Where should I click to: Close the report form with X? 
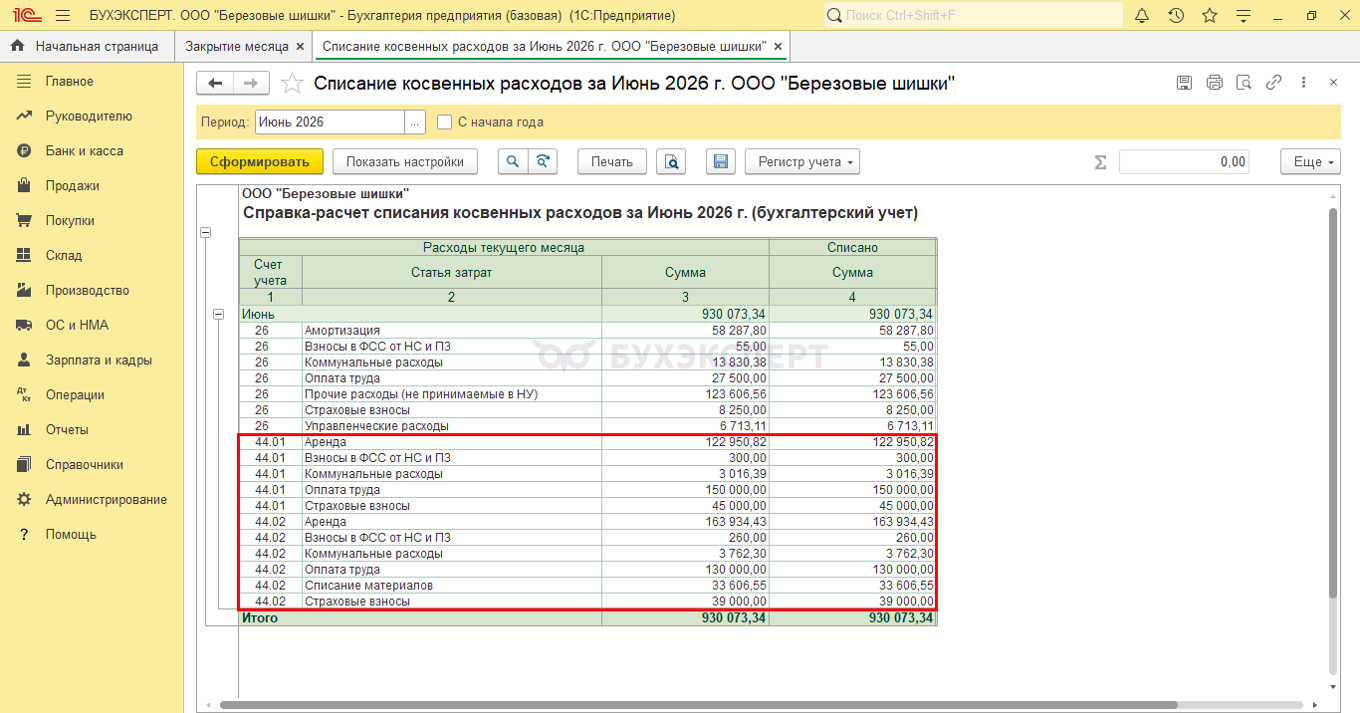pos(1333,83)
